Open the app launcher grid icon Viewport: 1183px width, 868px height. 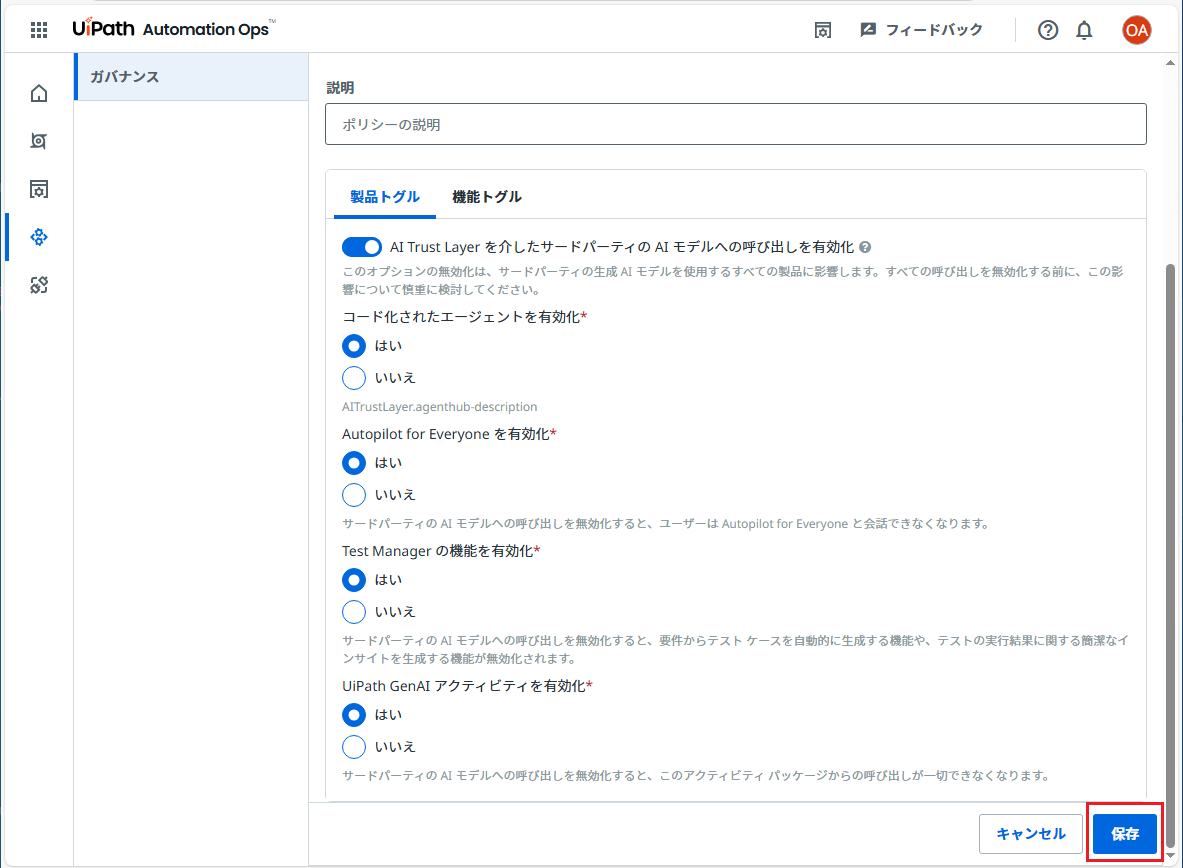pyautogui.click(x=38, y=29)
